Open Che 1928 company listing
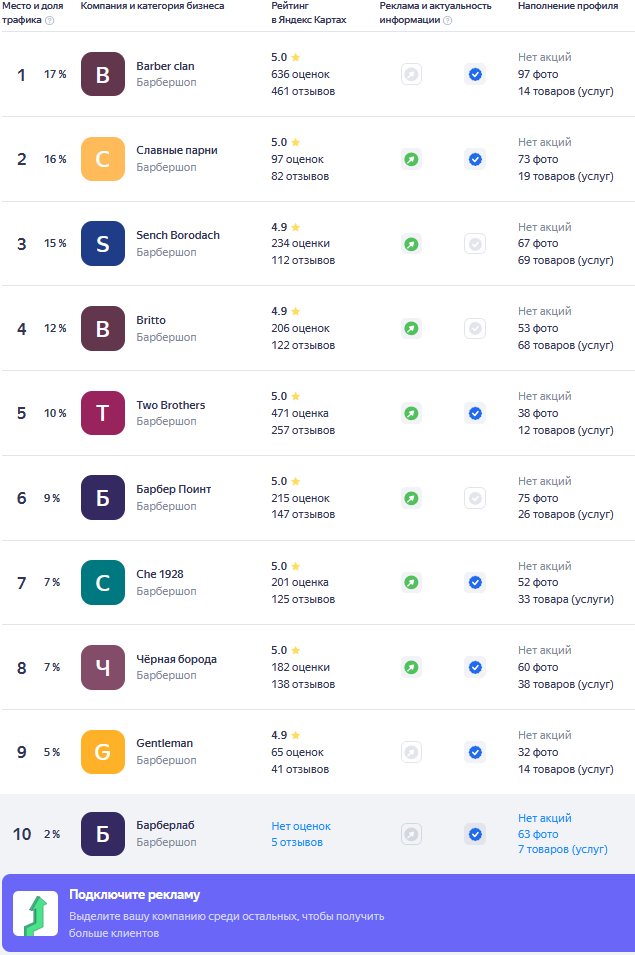 click(x=160, y=574)
